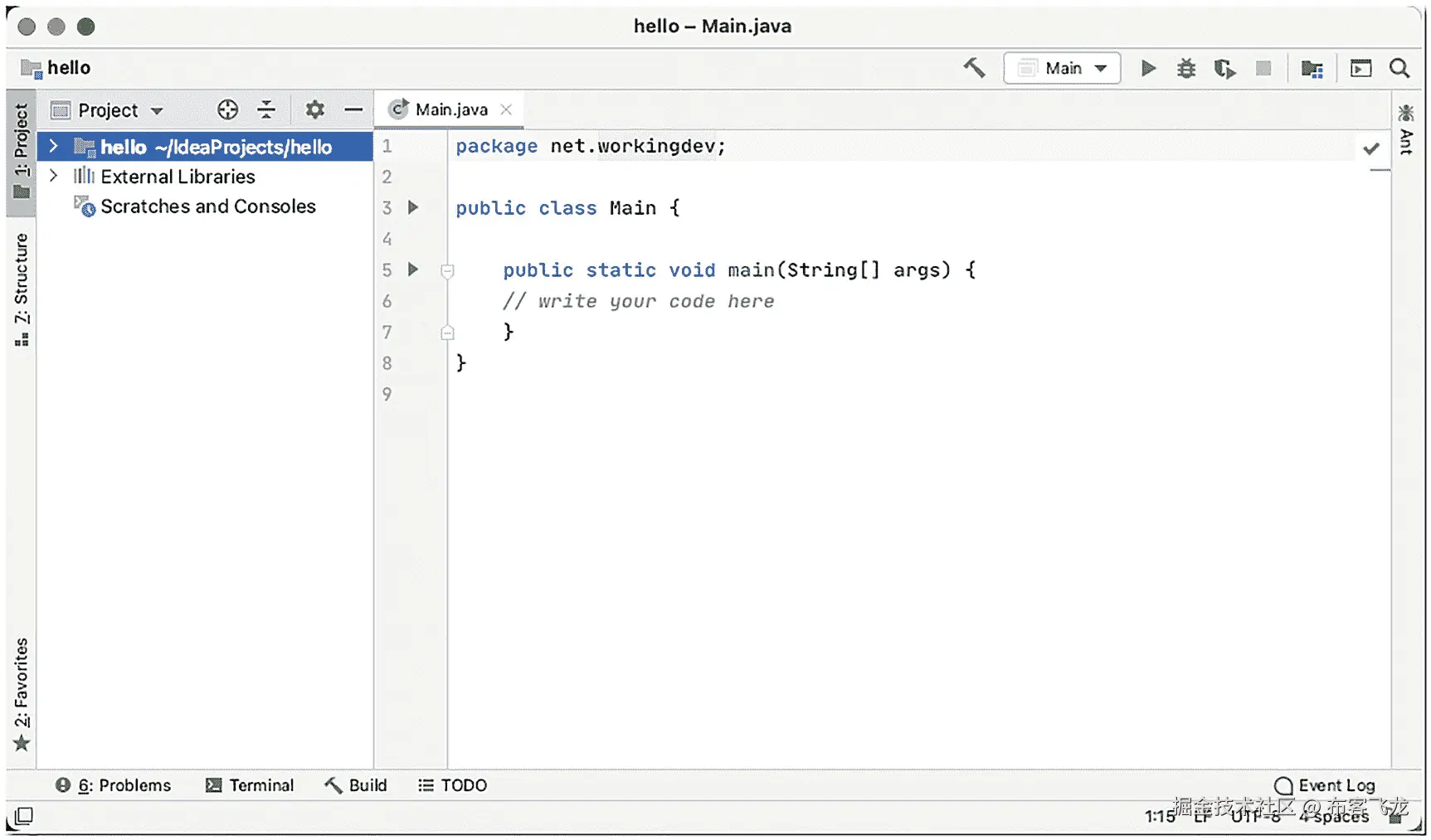The image size is (1431, 840).
Task: Click line number 9 in gutter
Action: (387, 394)
